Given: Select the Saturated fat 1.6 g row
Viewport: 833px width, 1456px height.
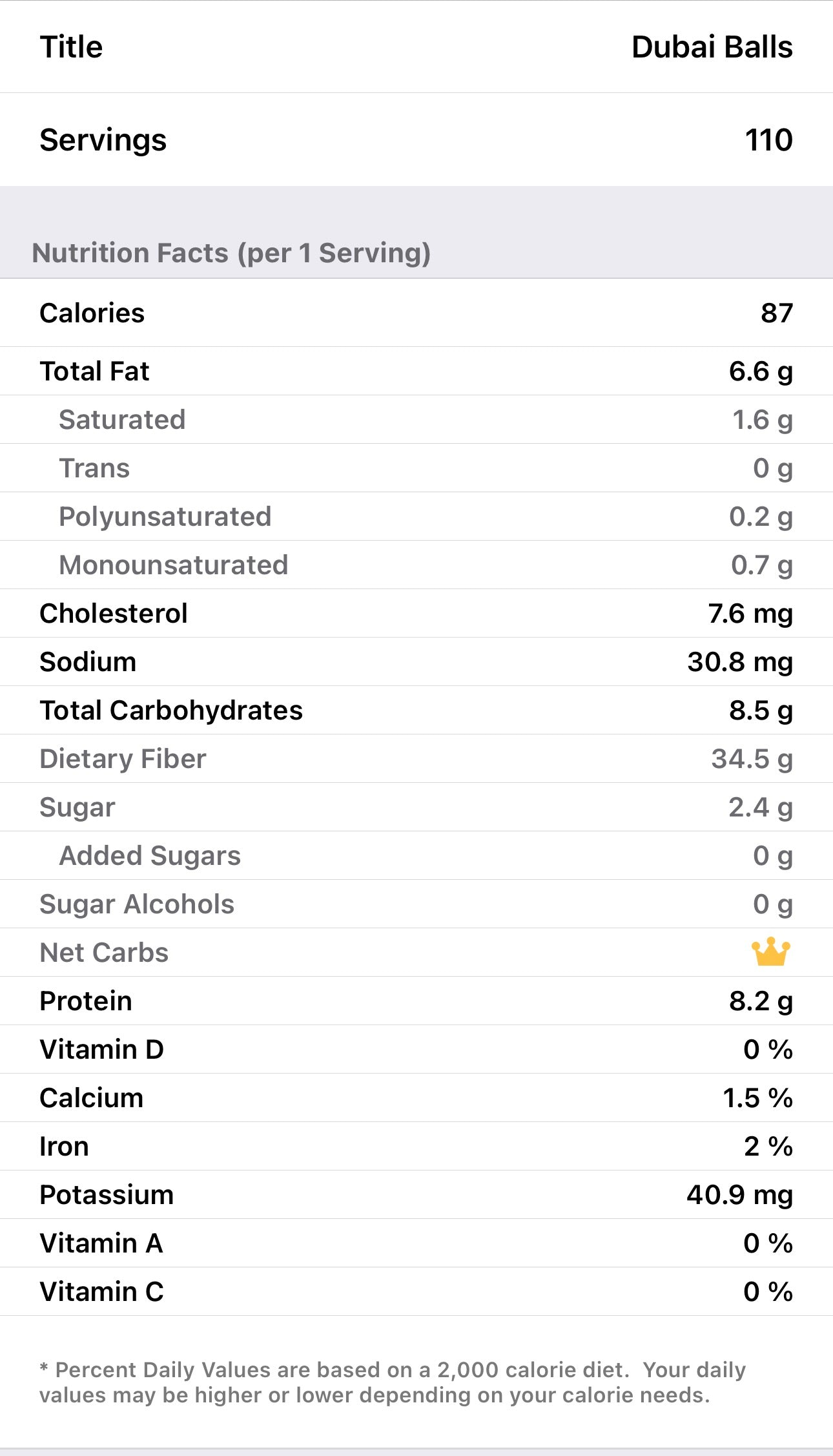Looking at the screenshot, I should (x=416, y=420).
